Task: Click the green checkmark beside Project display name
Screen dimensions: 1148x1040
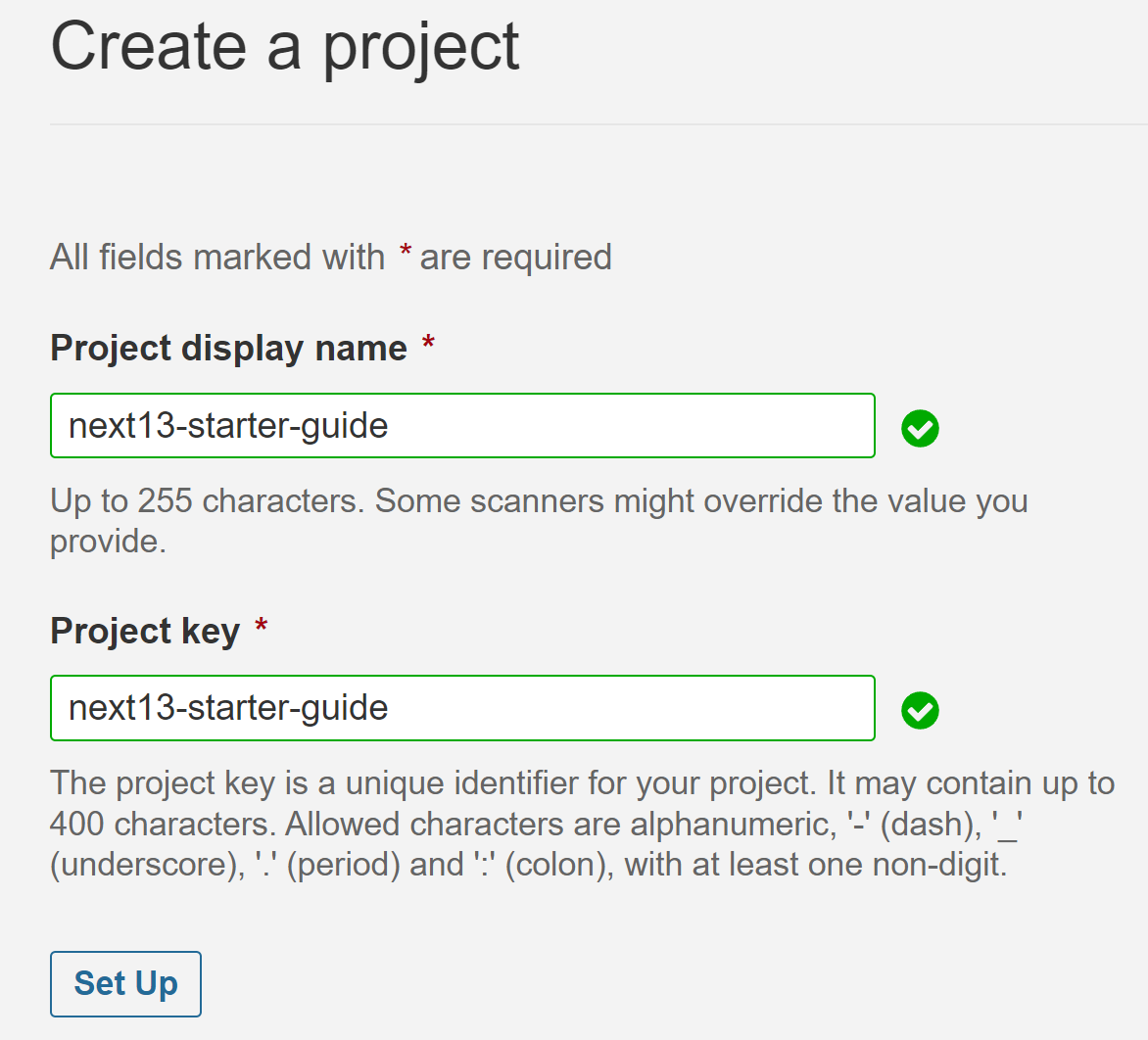Action: (x=920, y=428)
